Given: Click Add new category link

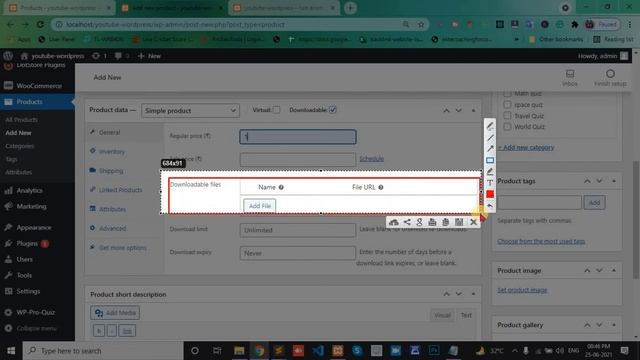Looking at the screenshot, I should point(526,147).
